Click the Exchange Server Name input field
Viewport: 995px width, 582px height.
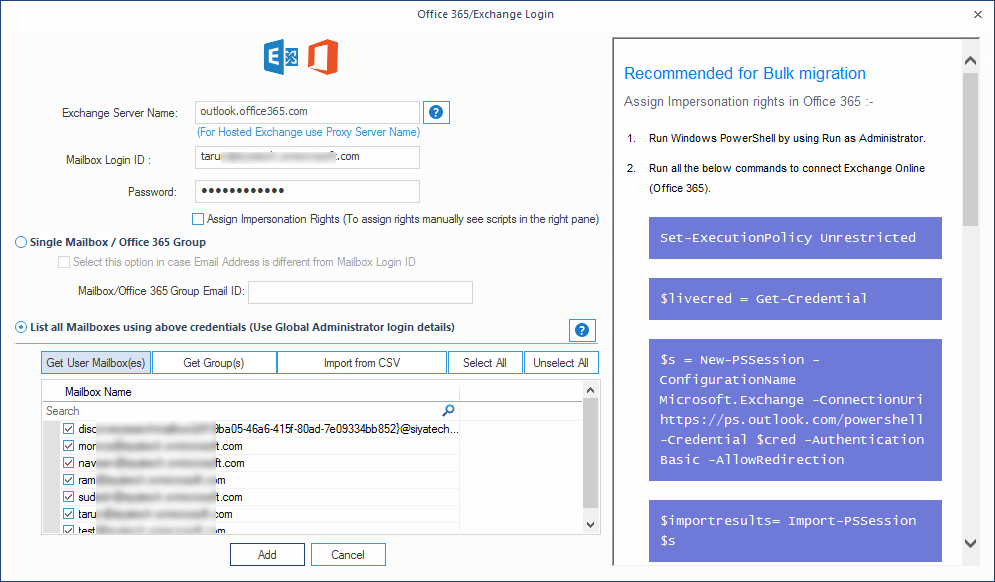pos(306,112)
